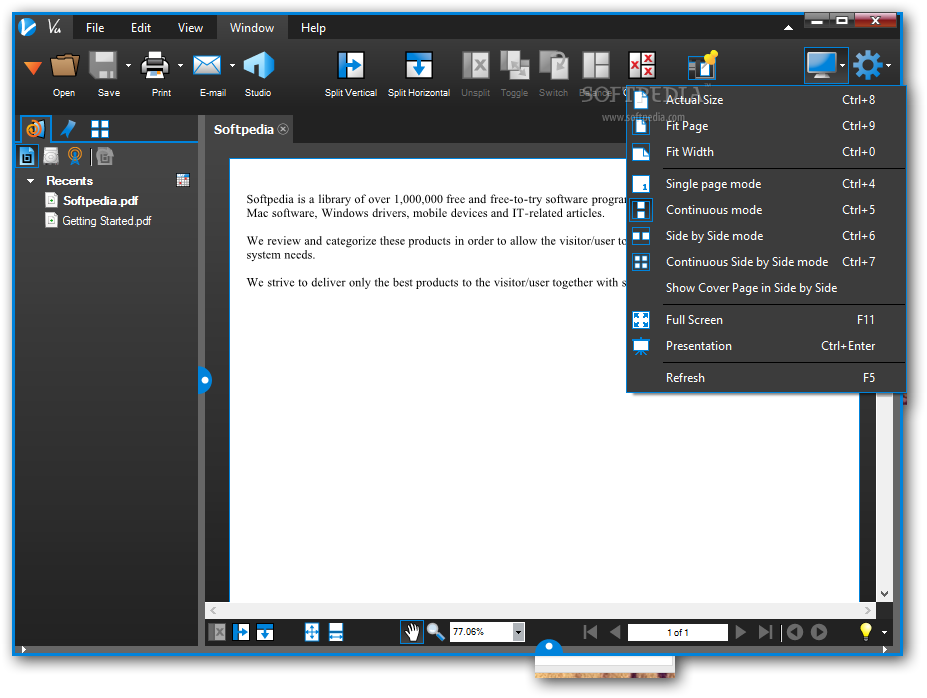Start Presentation from the menu

tap(766, 346)
